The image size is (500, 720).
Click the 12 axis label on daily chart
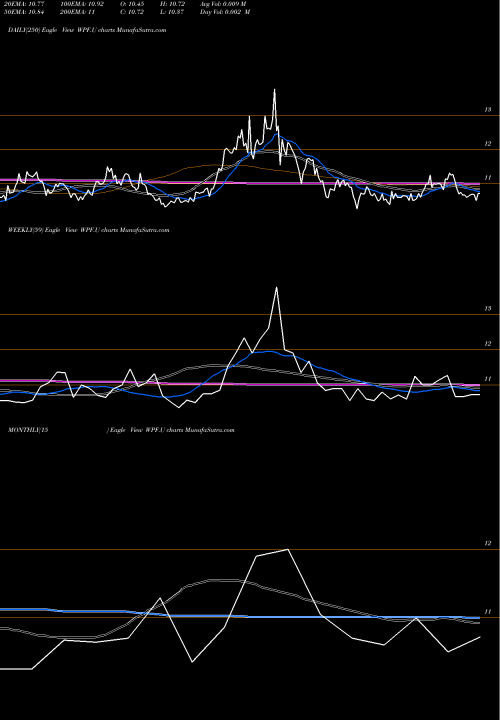pos(488,144)
